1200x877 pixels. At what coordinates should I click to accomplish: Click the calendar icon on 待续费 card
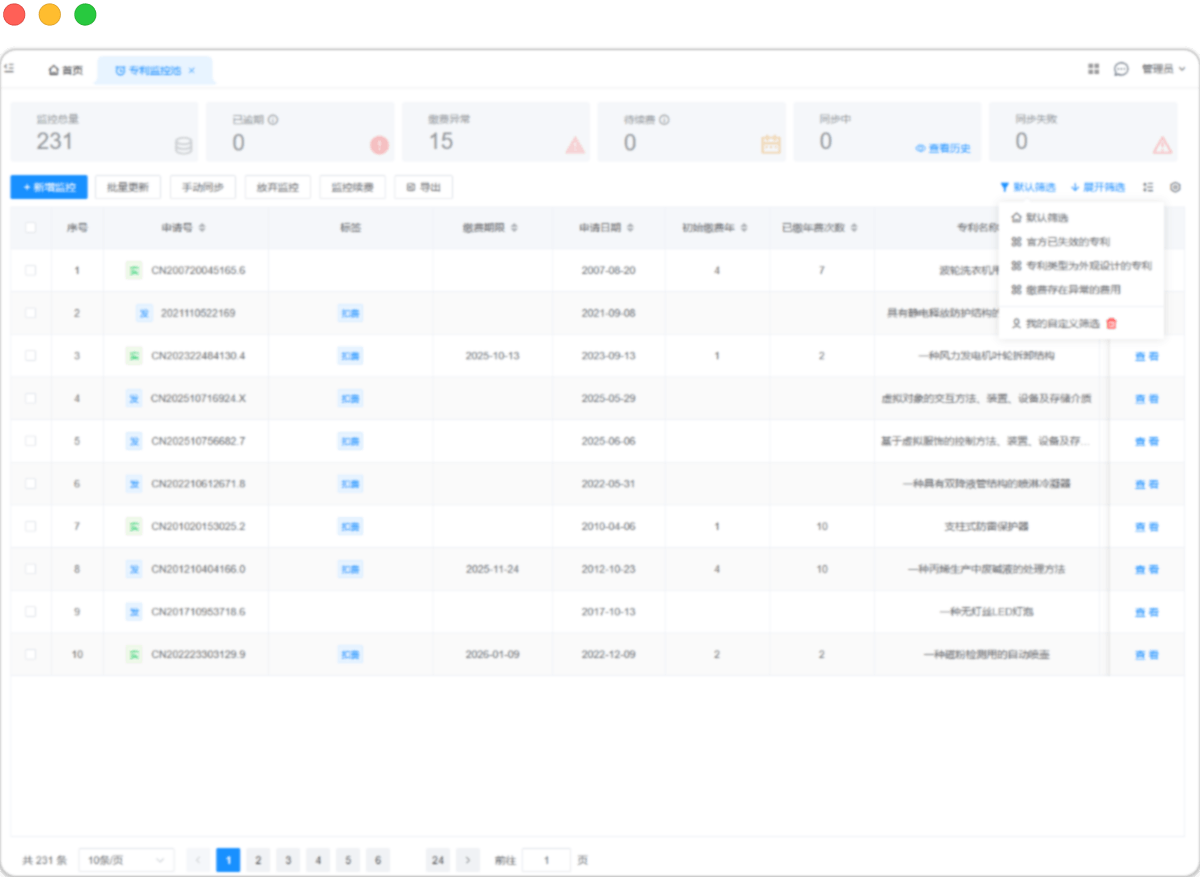point(769,144)
